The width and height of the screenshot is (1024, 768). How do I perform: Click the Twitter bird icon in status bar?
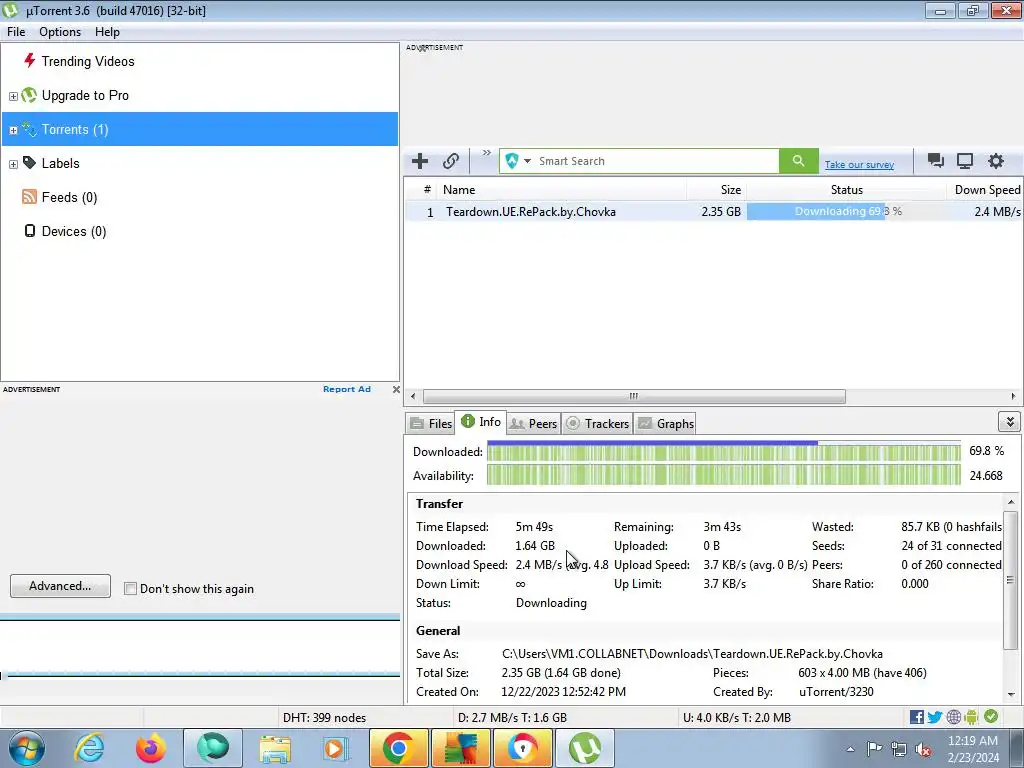coord(935,717)
